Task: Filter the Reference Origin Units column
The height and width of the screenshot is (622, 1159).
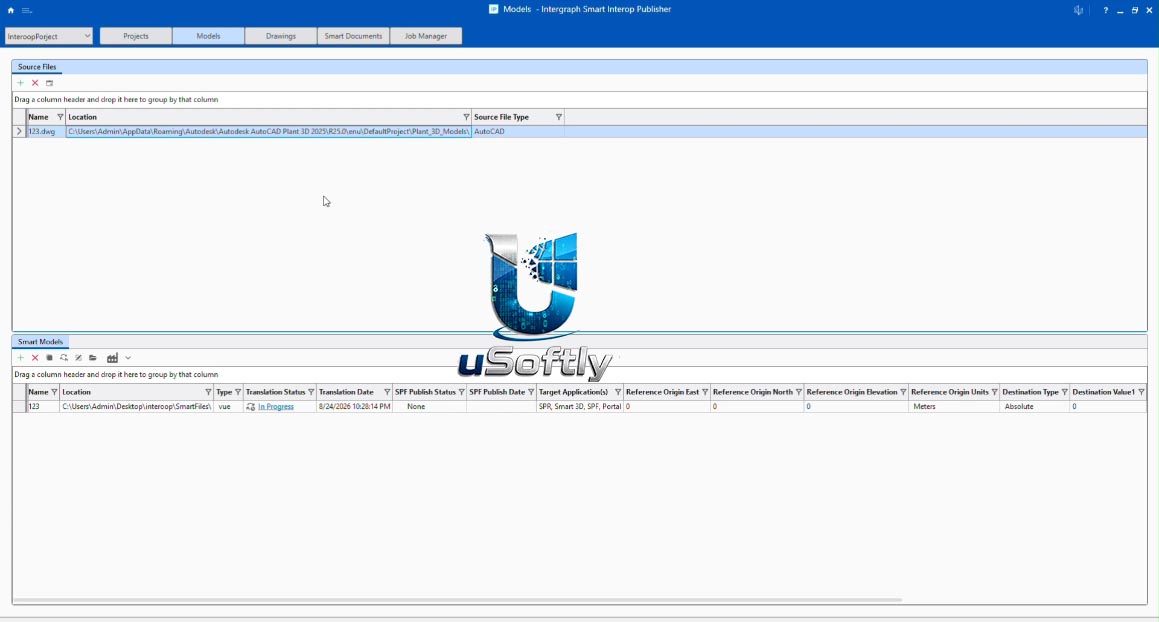Action: click(994, 392)
